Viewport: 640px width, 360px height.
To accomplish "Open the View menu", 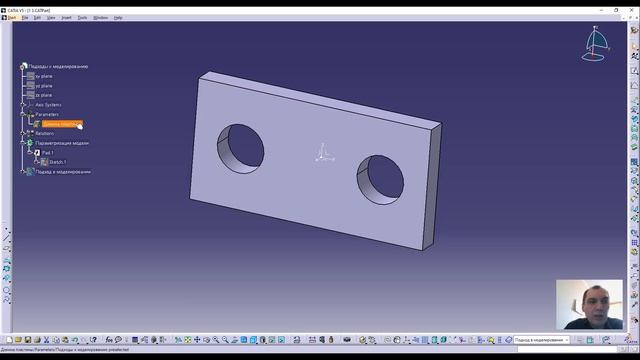I will click(51, 18).
